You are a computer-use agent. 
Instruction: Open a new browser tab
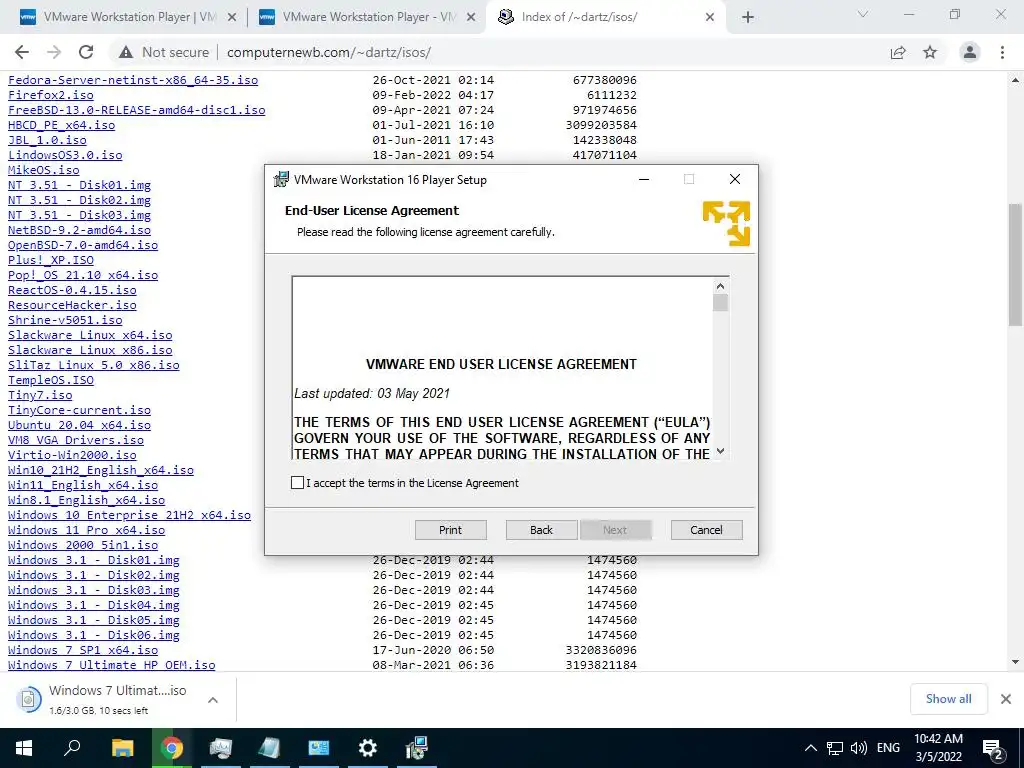tap(748, 17)
